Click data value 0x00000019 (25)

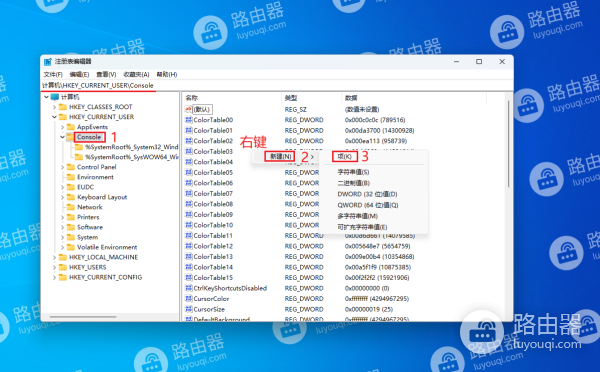pos(368,309)
